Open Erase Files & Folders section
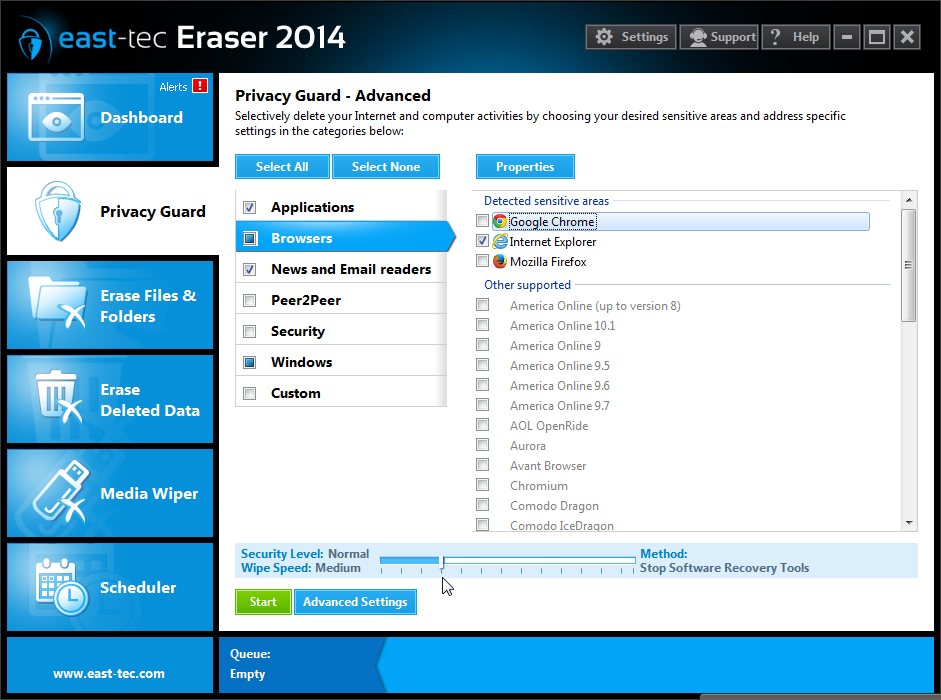The width and height of the screenshot is (941, 700). point(110,305)
